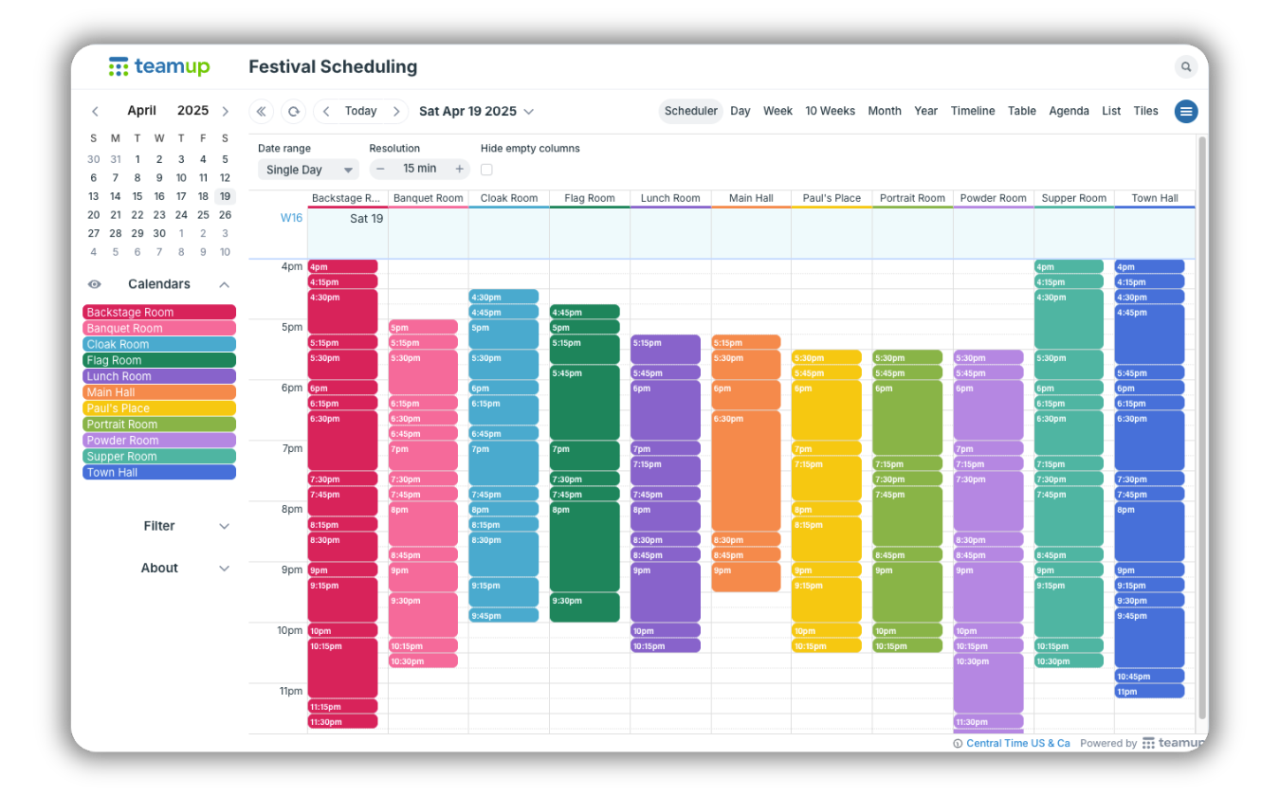Go to next month in mini calendar
Image resolution: width=1280 pixels, height=796 pixels.
click(x=225, y=111)
